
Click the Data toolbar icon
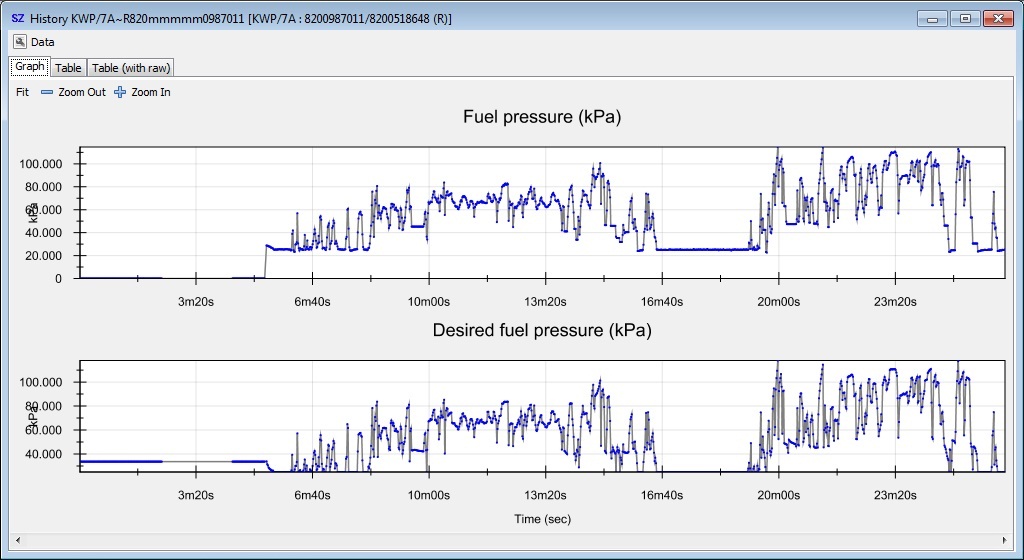(x=20, y=42)
